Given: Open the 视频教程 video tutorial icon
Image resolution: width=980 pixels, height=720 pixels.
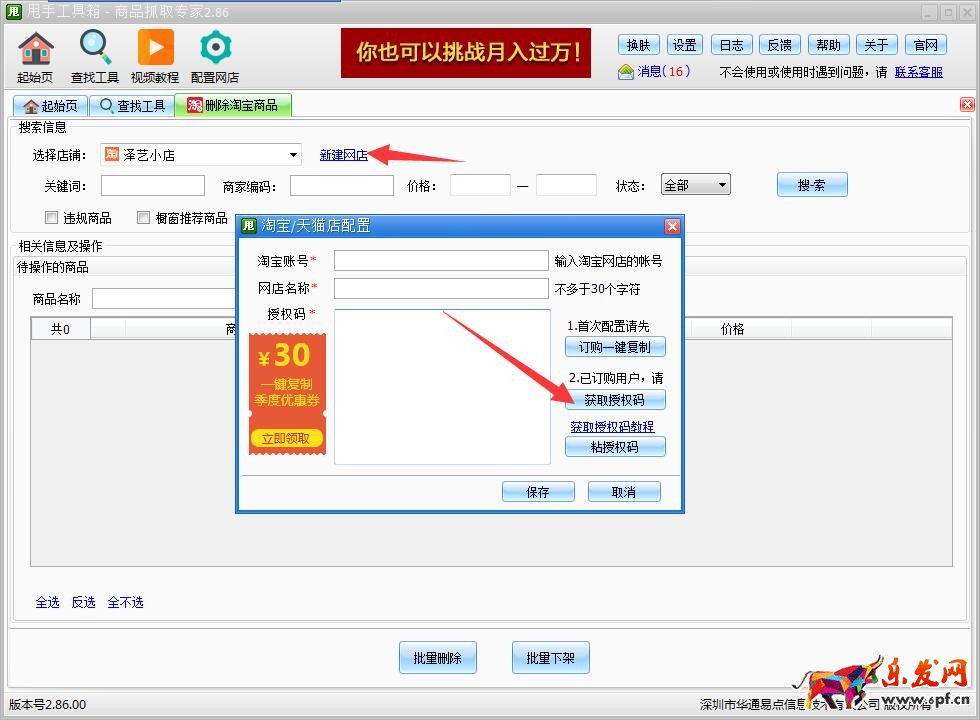Looking at the screenshot, I should point(155,50).
